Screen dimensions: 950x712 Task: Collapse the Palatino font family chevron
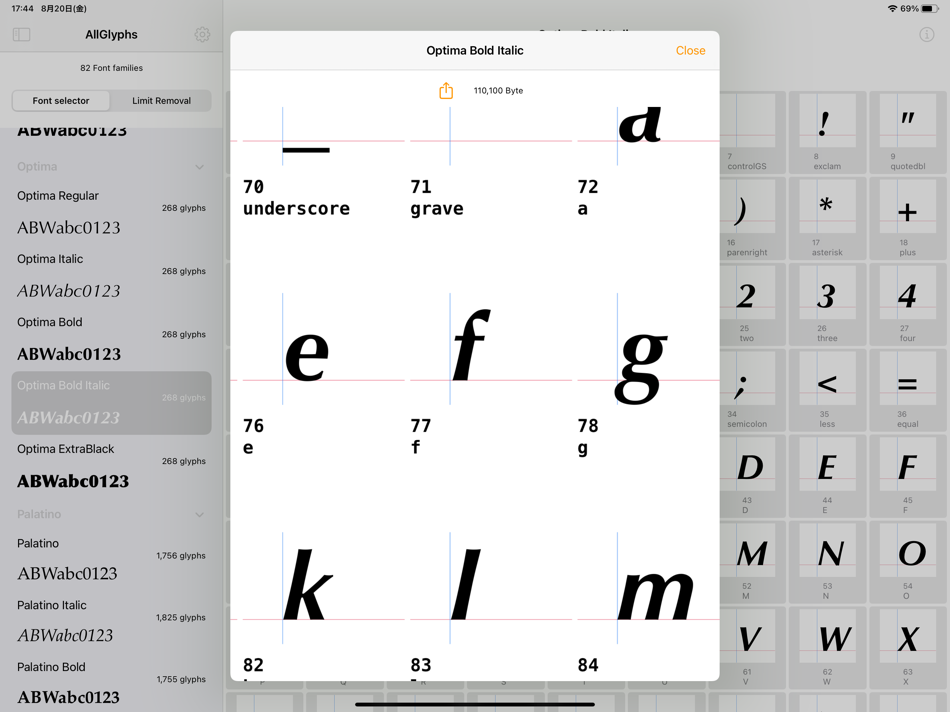pos(199,514)
